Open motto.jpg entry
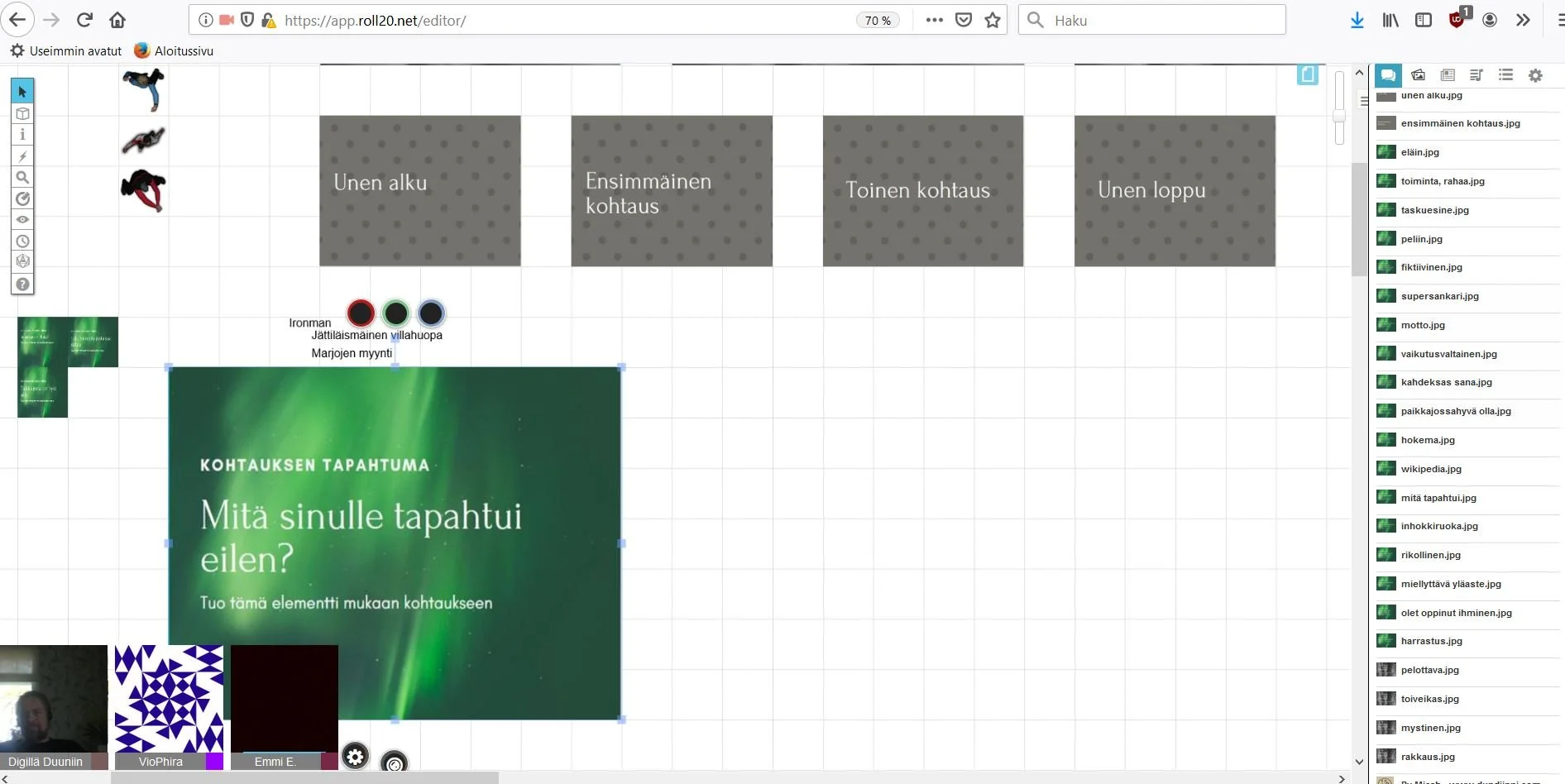Screen dimensions: 1565x784 tap(1467, 325)
